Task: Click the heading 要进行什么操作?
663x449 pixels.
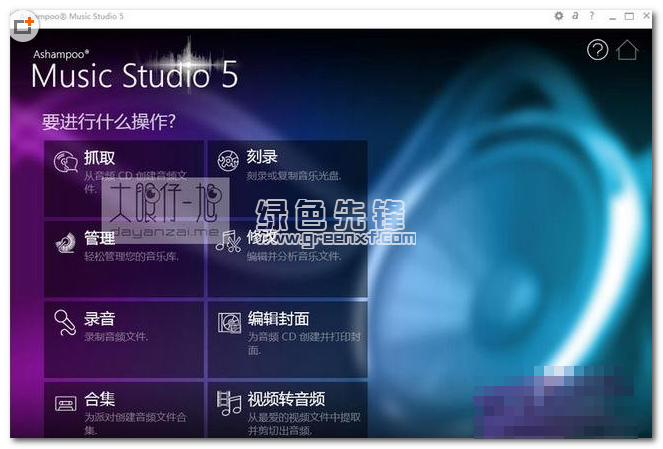Action: click(x=109, y=122)
